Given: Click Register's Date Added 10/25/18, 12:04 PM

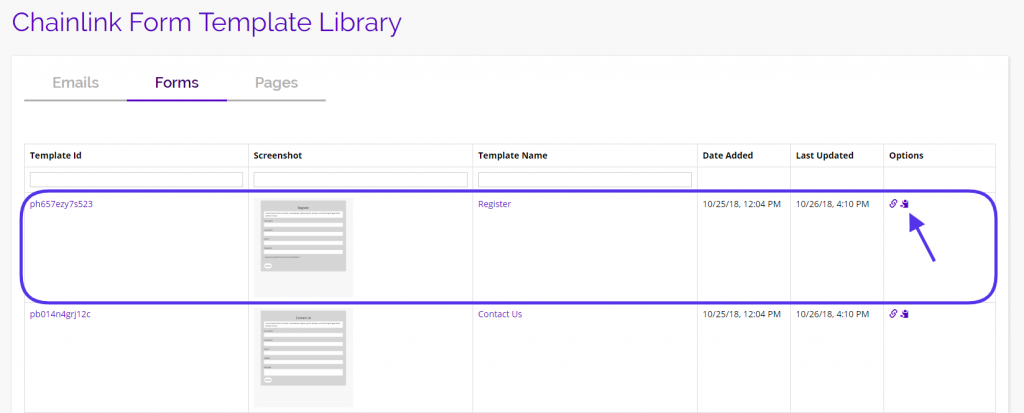Looking at the screenshot, I should tap(741, 204).
